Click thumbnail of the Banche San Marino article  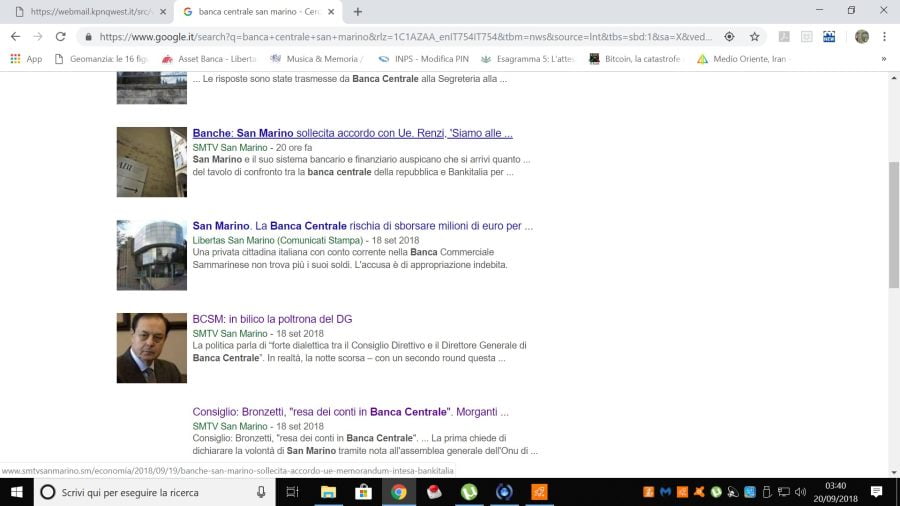coord(152,162)
